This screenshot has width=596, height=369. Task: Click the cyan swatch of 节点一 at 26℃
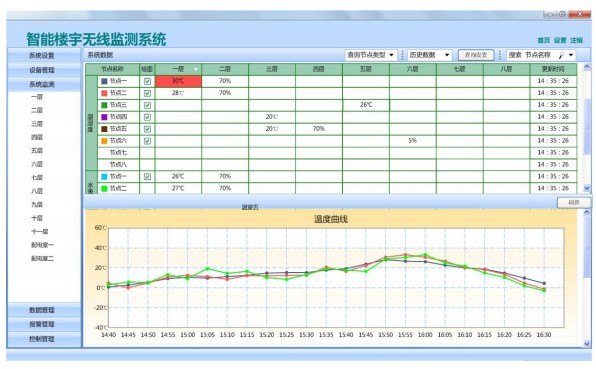point(104,177)
